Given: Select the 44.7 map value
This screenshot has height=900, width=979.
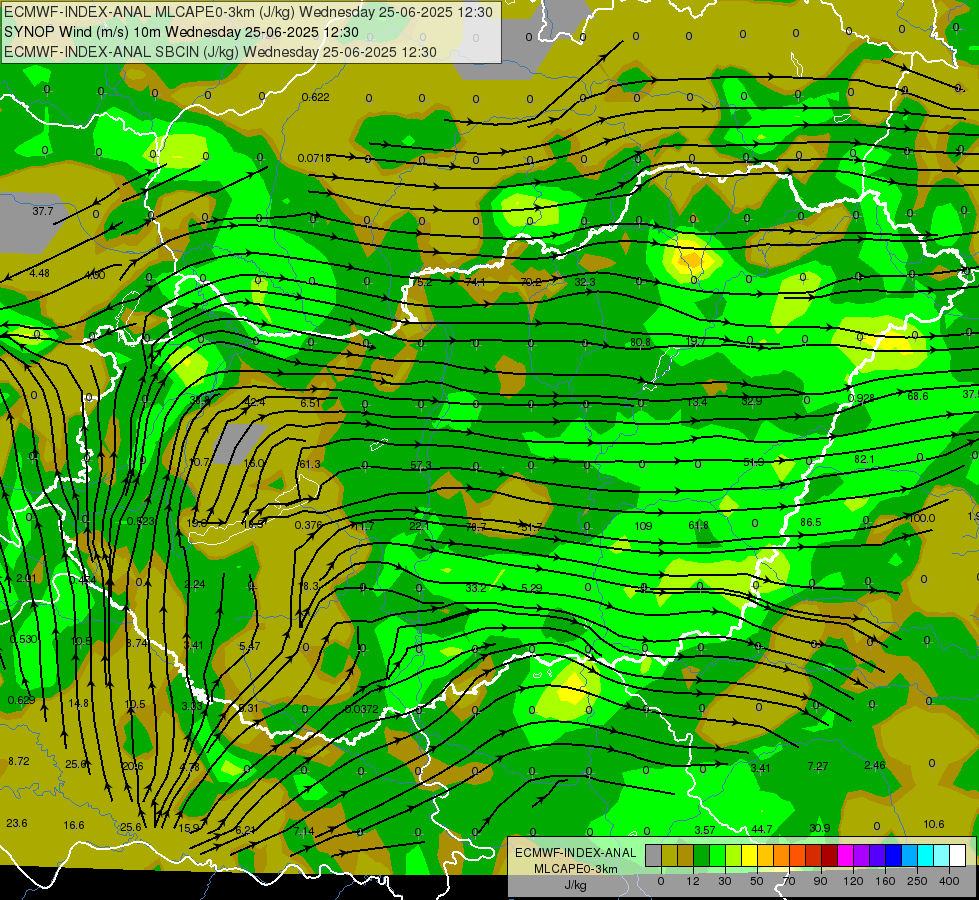Looking at the screenshot, I should 762,829.
